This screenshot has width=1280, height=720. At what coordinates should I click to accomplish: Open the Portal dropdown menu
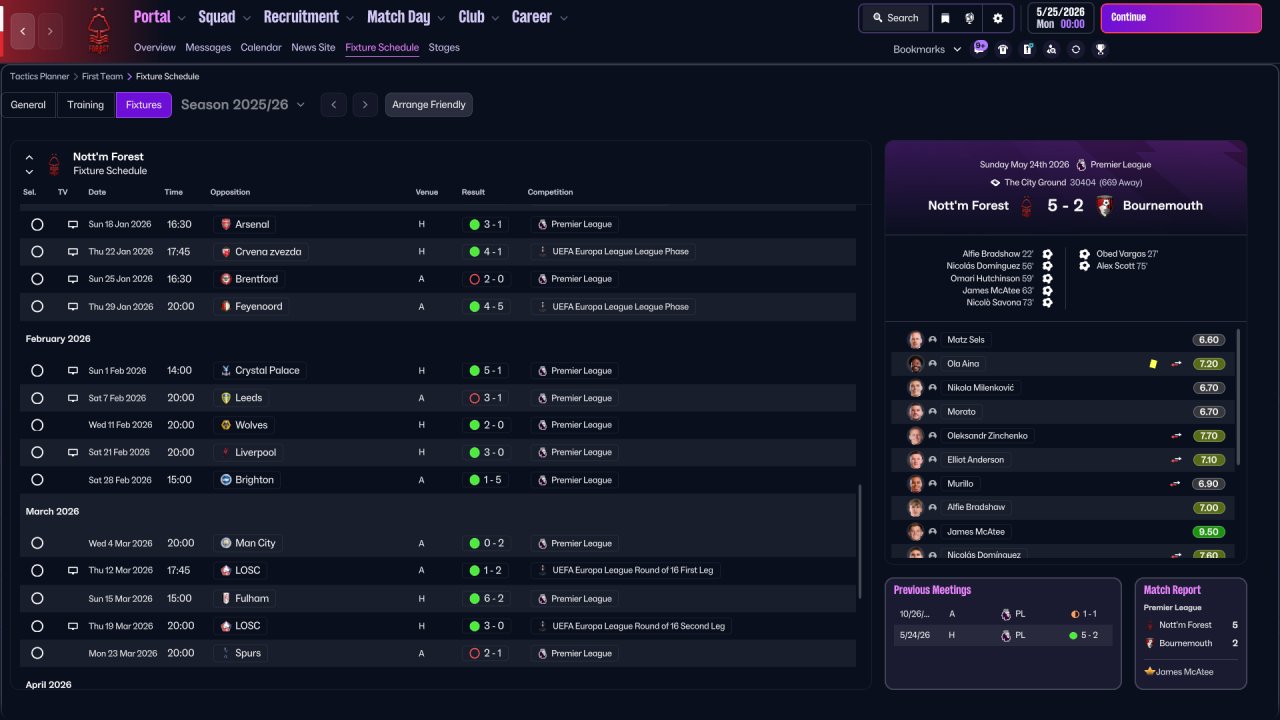[x=158, y=17]
